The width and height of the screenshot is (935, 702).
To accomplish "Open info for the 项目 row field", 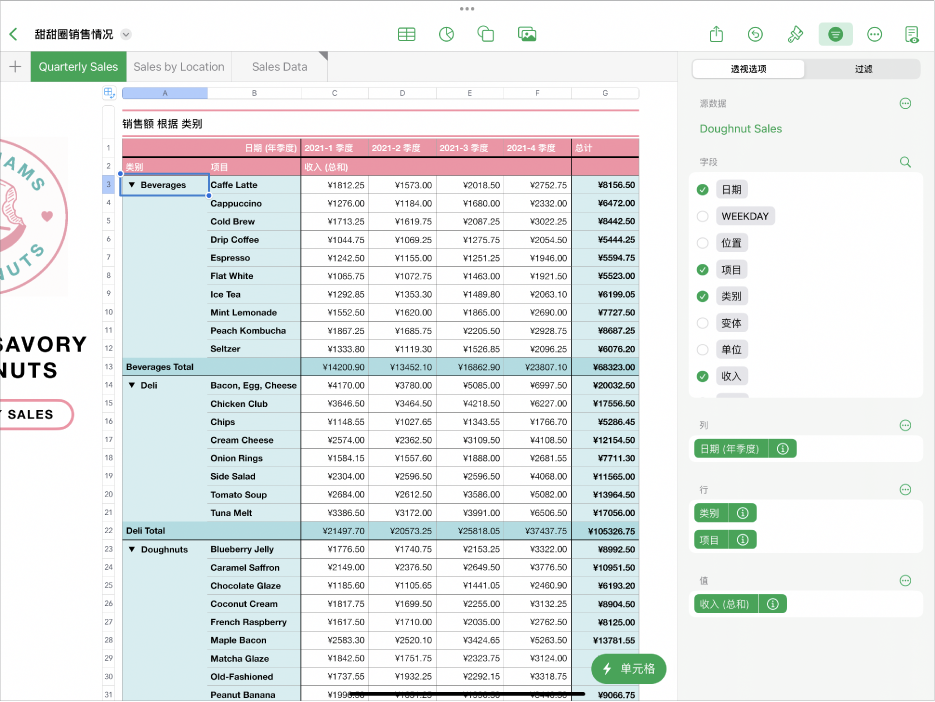I will [742, 540].
